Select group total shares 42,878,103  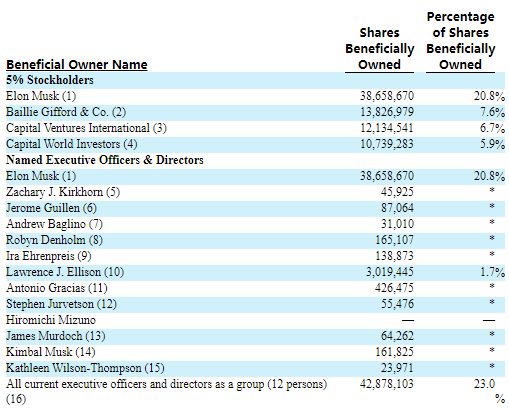click(x=387, y=384)
